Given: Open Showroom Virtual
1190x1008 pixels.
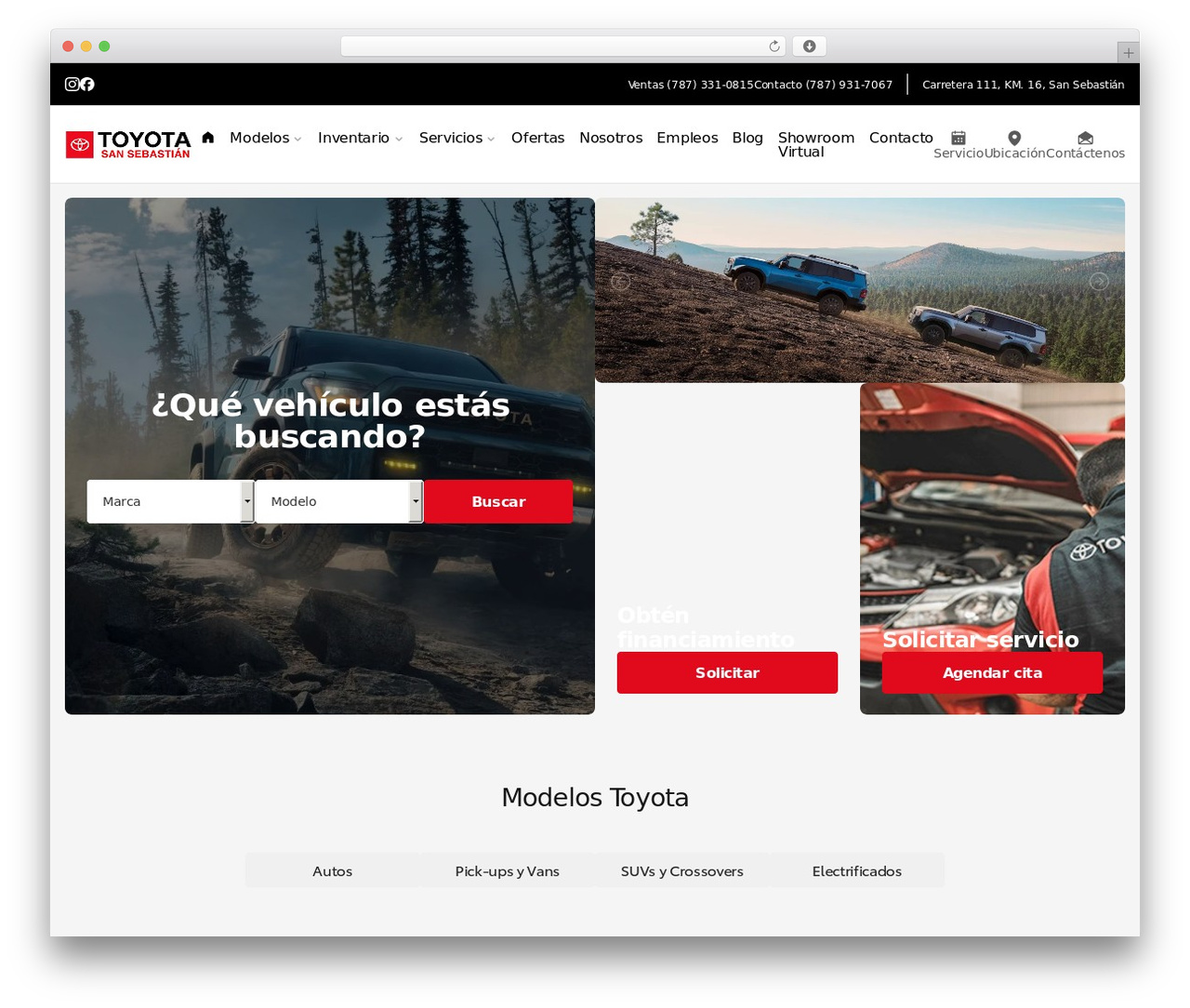Looking at the screenshot, I should click(x=816, y=145).
